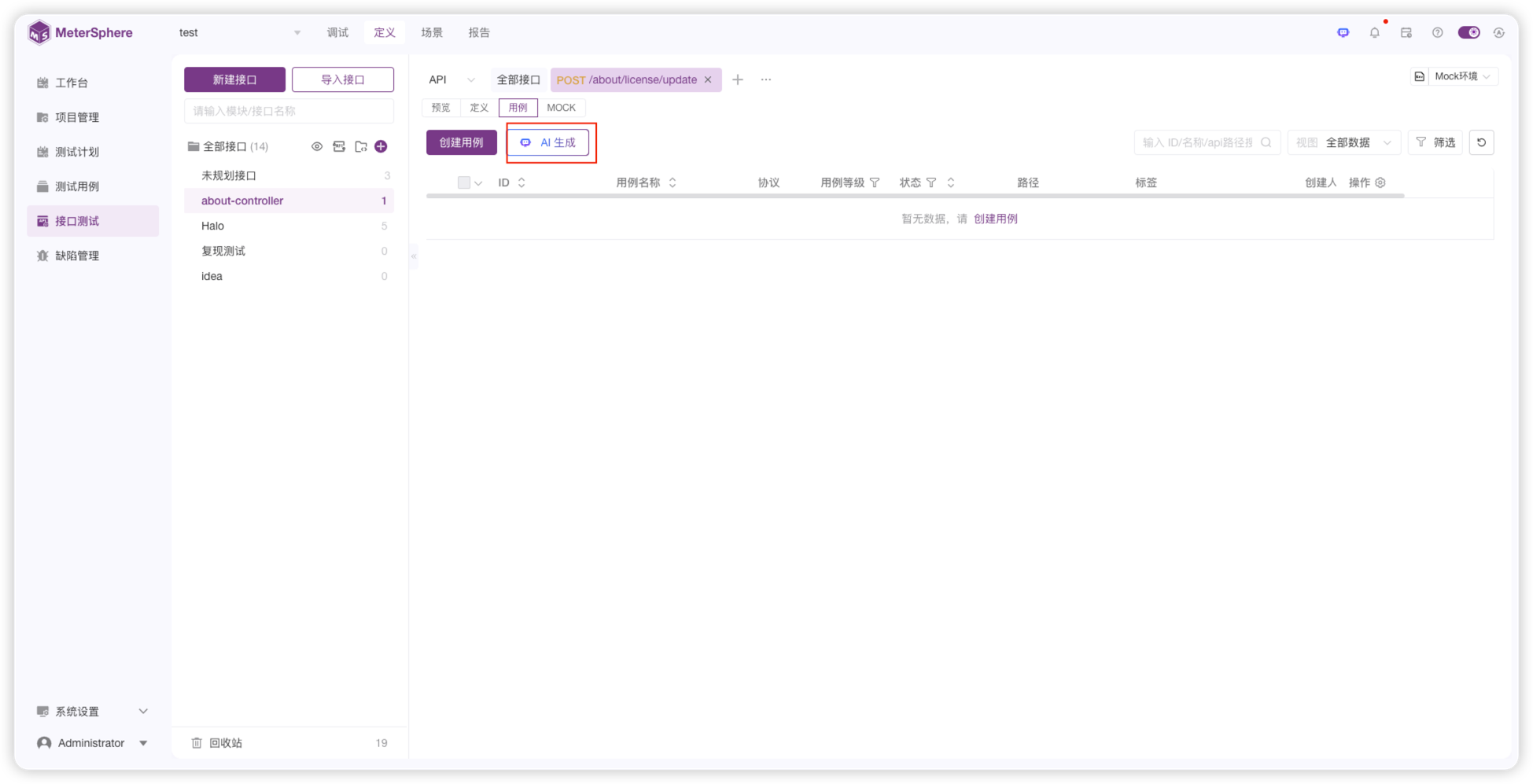The height and width of the screenshot is (784, 1533).
Task: Click the 创建用例 button
Action: [x=462, y=142]
